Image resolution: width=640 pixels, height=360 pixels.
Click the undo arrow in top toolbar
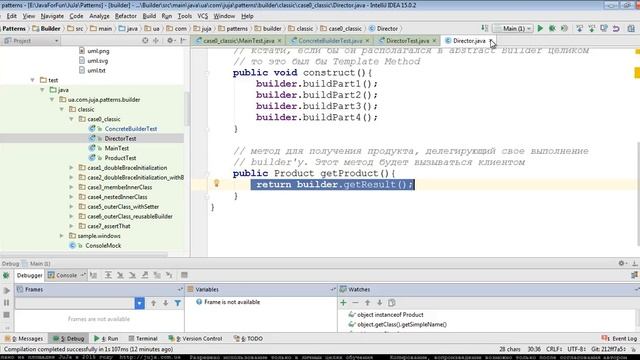coord(616,29)
